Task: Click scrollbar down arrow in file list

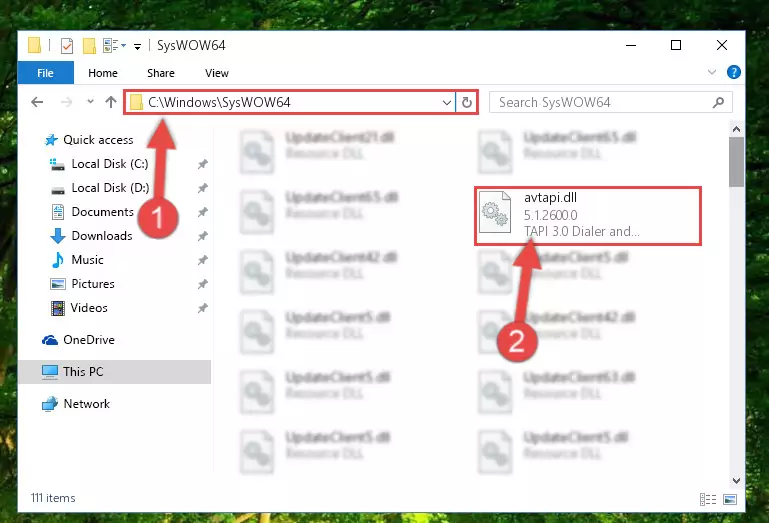Action: [736, 481]
